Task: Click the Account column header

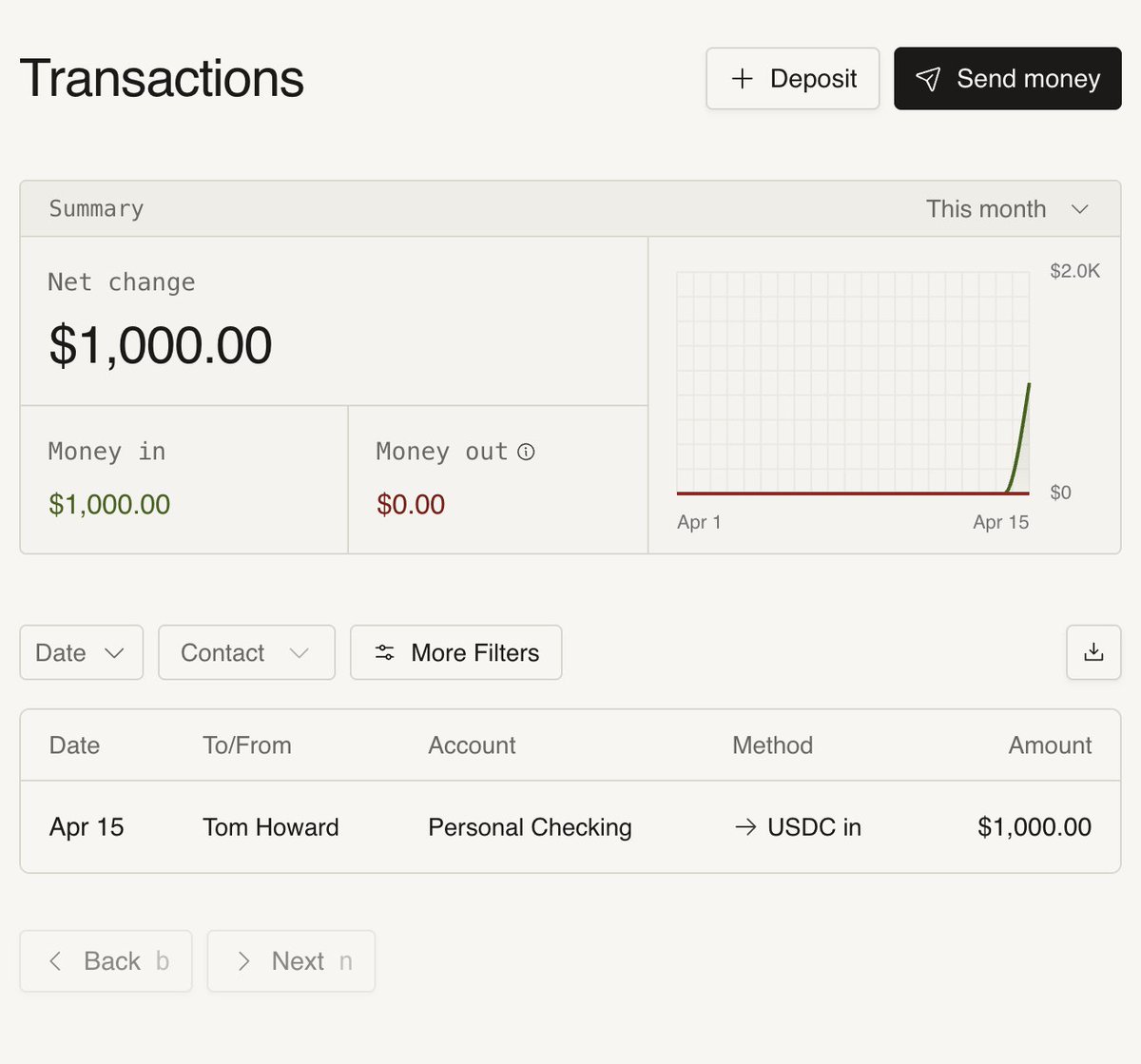Action: (x=472, y=745)
